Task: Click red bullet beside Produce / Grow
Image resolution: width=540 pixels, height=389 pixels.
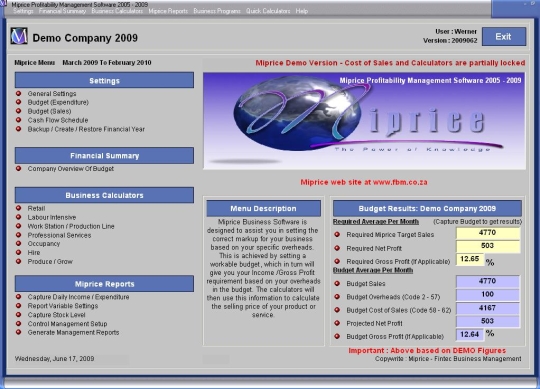Action: click(19, 261)
